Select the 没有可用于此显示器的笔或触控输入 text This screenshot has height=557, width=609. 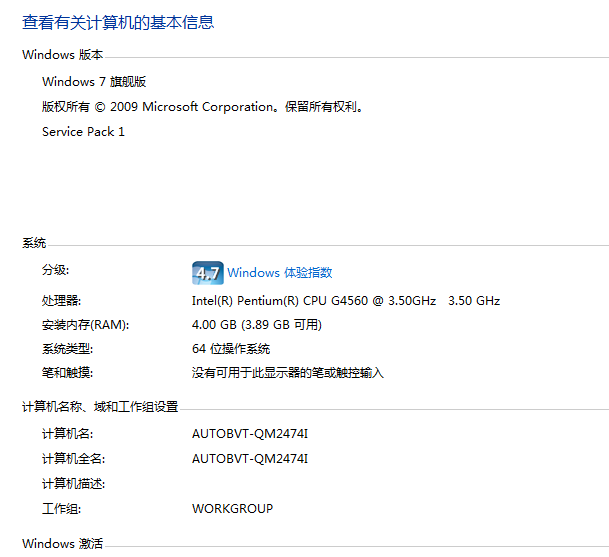click(x=288, y=373)
